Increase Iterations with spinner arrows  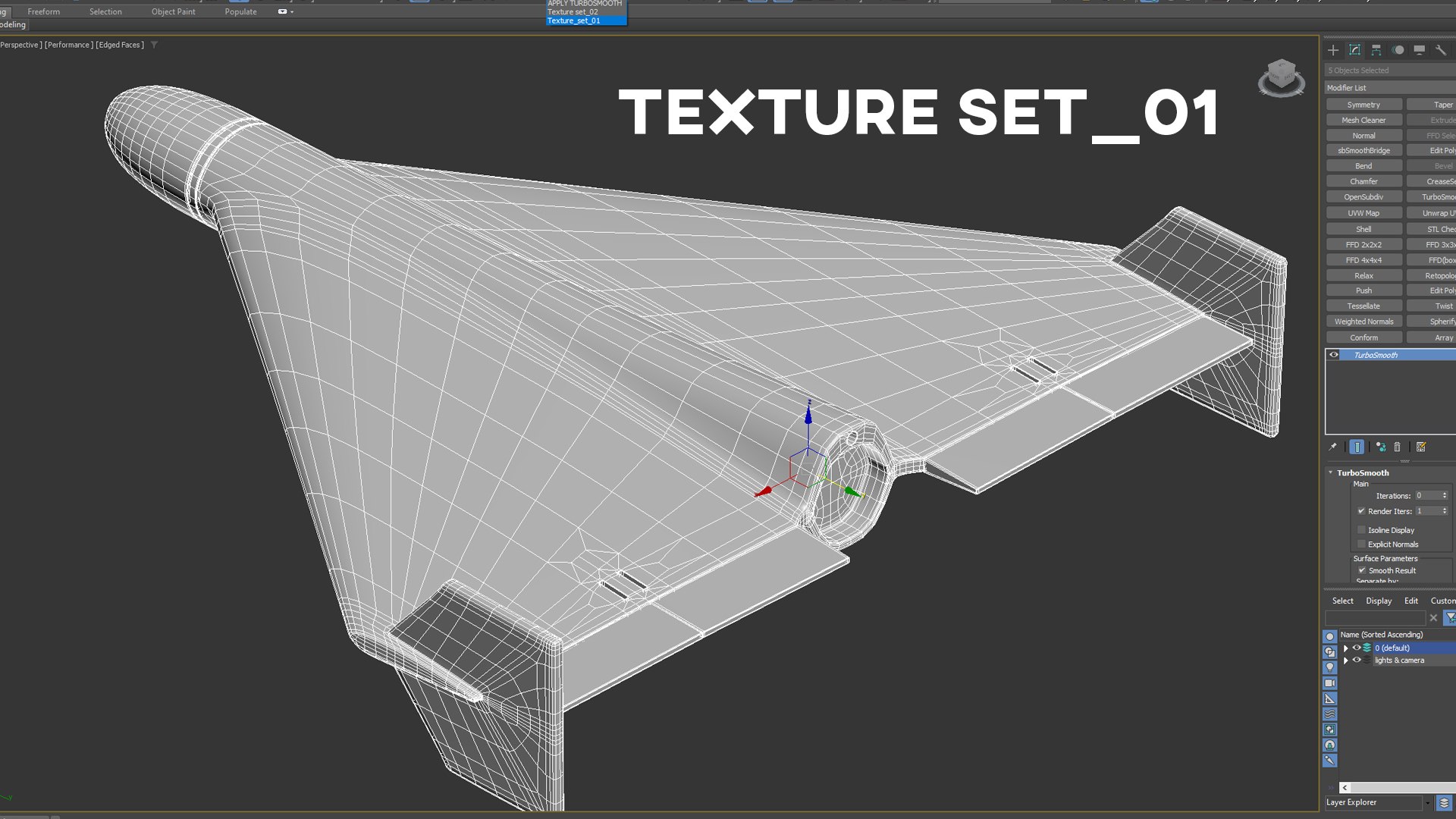click(1445, 494)
